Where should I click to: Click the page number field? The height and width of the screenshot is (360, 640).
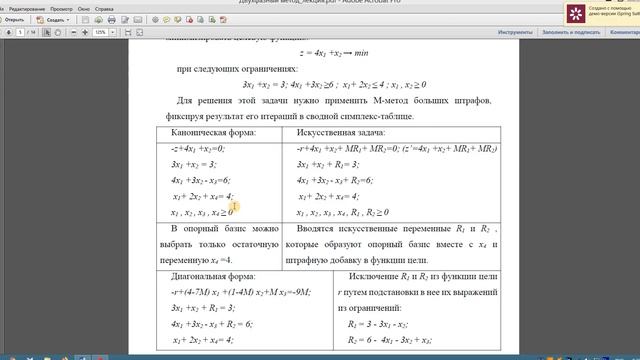click(20, 32)
